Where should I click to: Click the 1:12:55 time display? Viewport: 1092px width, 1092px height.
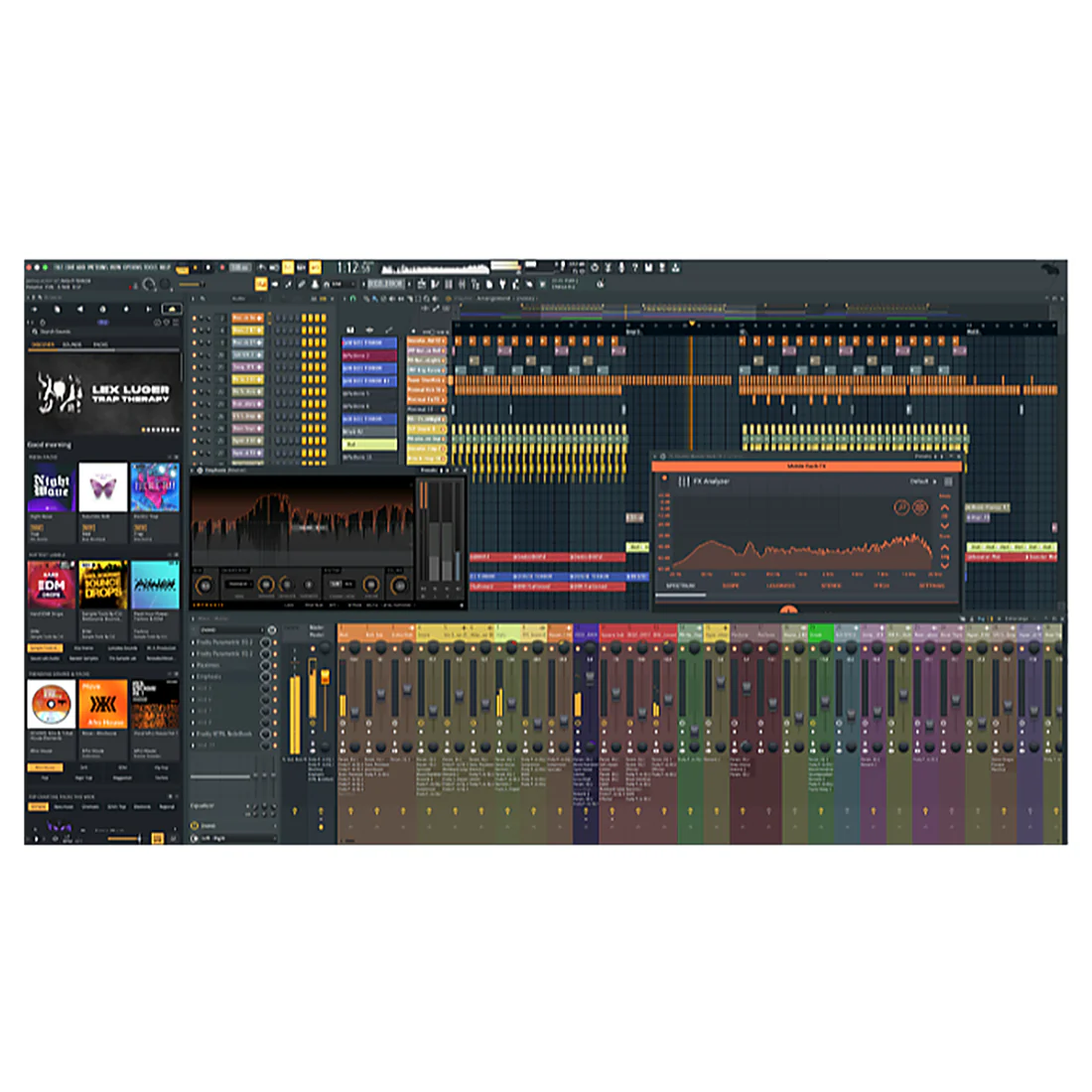[x=352, y=267]
